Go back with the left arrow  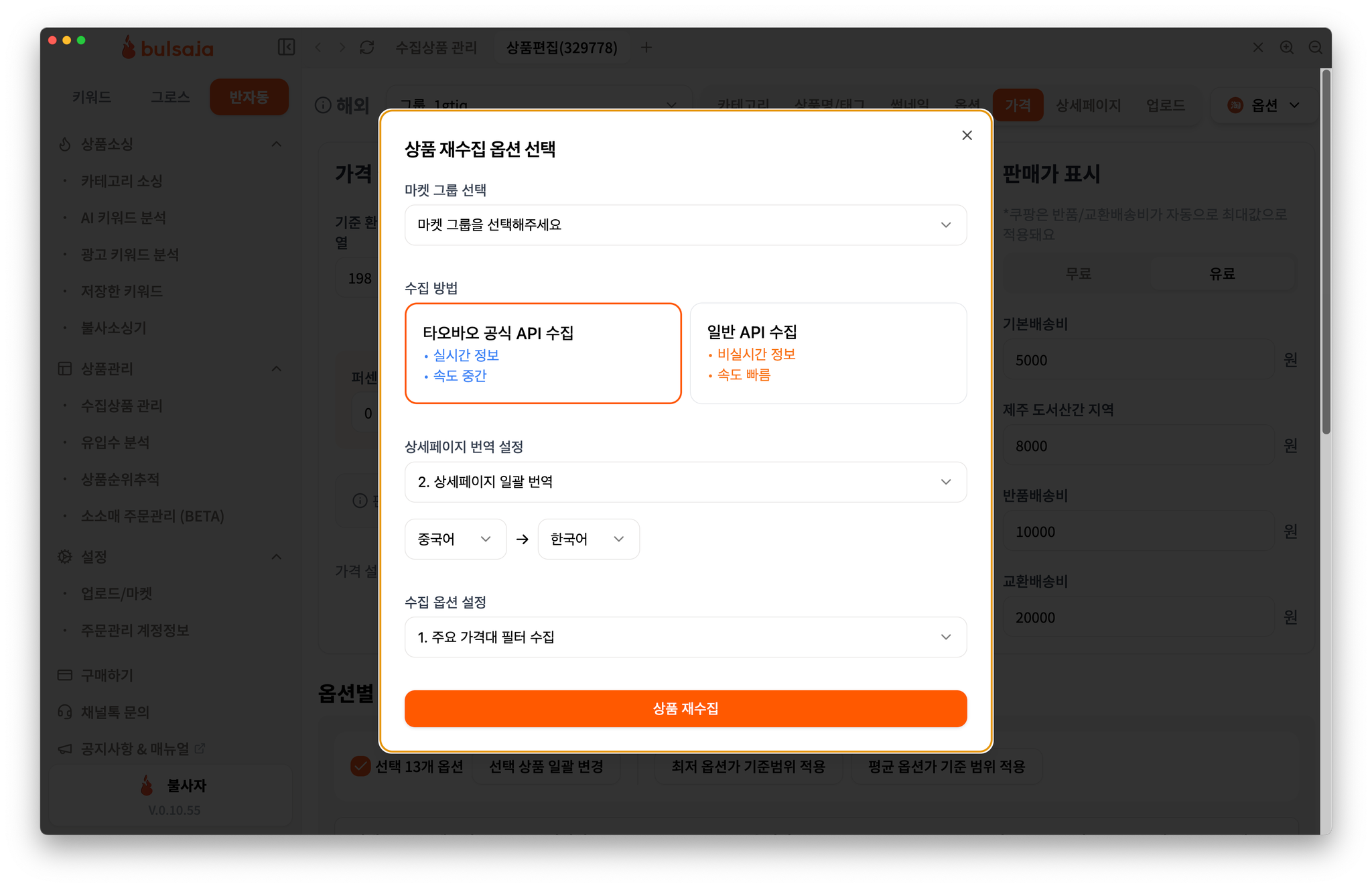[318, 48]
